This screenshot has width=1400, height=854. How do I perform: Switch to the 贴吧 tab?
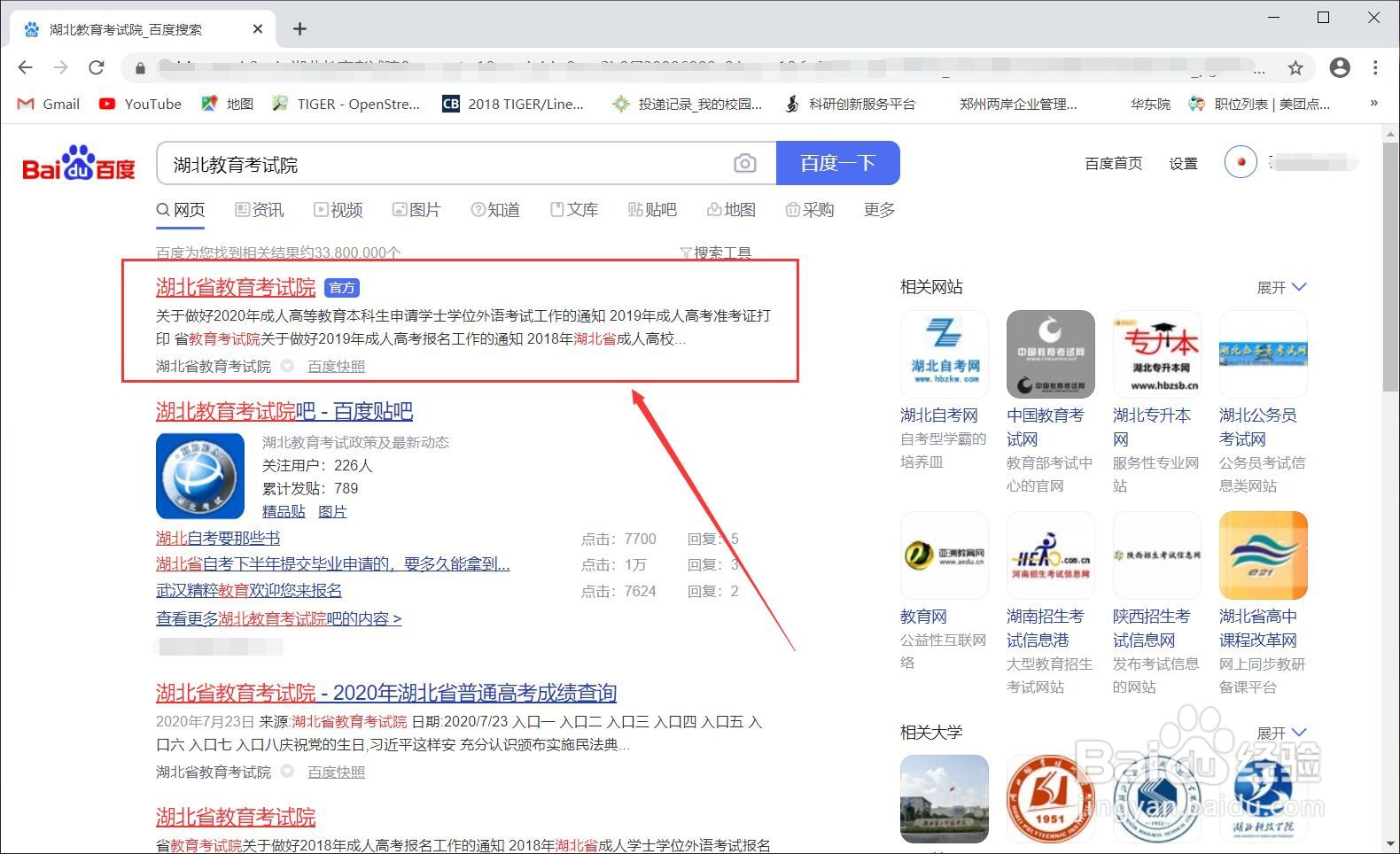pos(652,210)
